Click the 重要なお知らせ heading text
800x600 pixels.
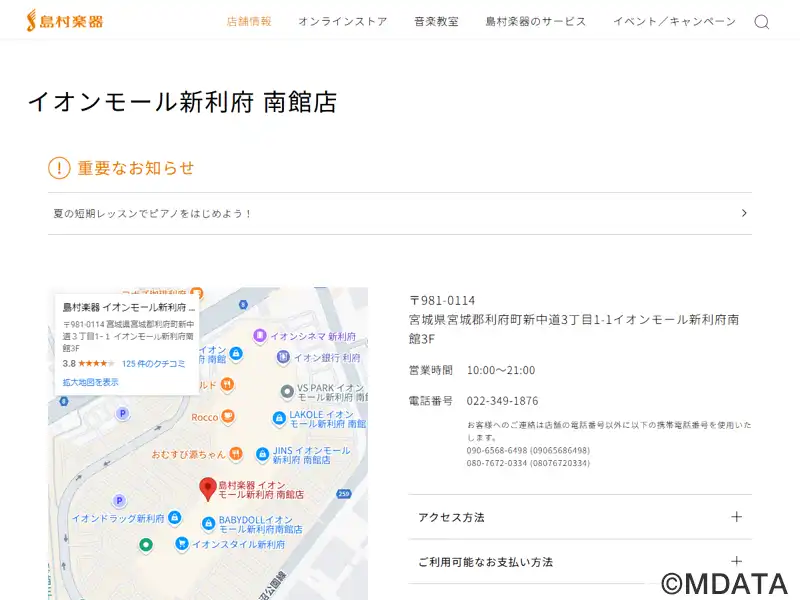pos(136,168)
